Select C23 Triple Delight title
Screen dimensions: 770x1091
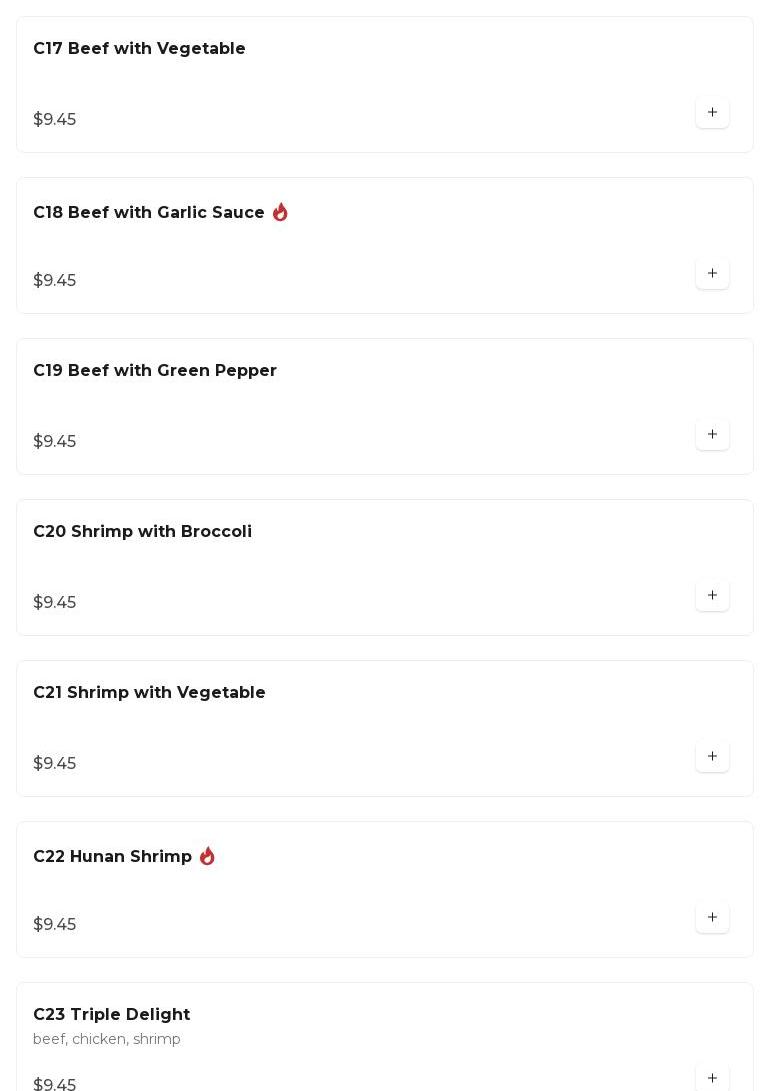(111, 1015)
